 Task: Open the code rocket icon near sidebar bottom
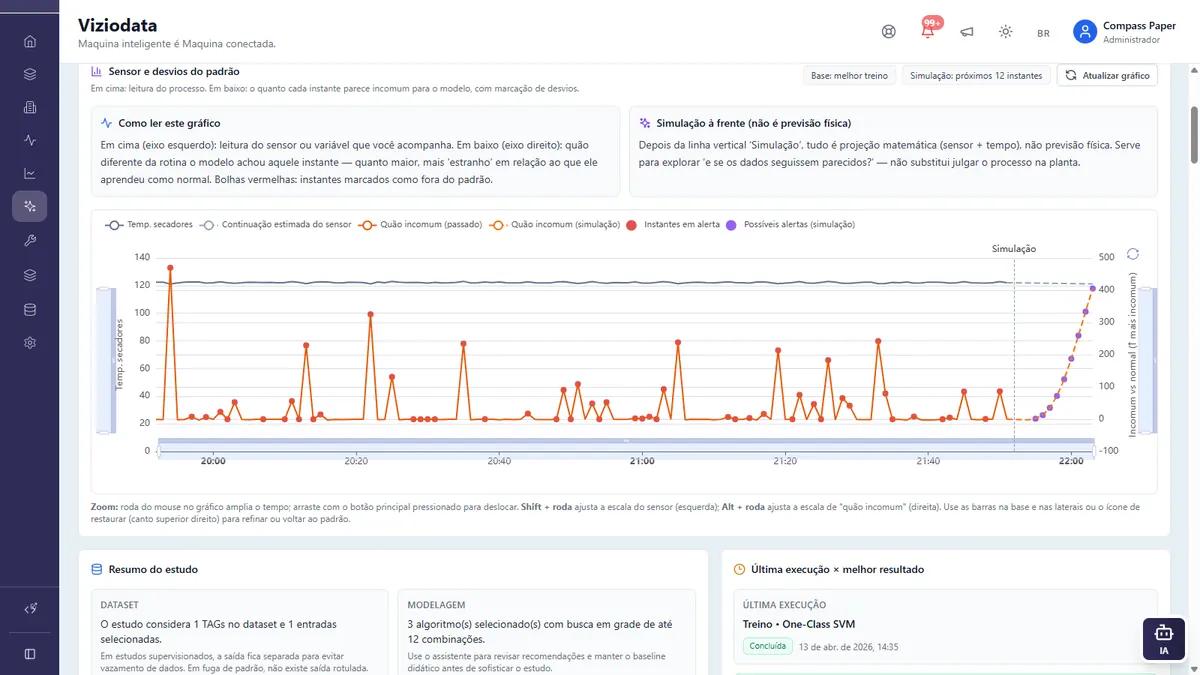(30, 609)
